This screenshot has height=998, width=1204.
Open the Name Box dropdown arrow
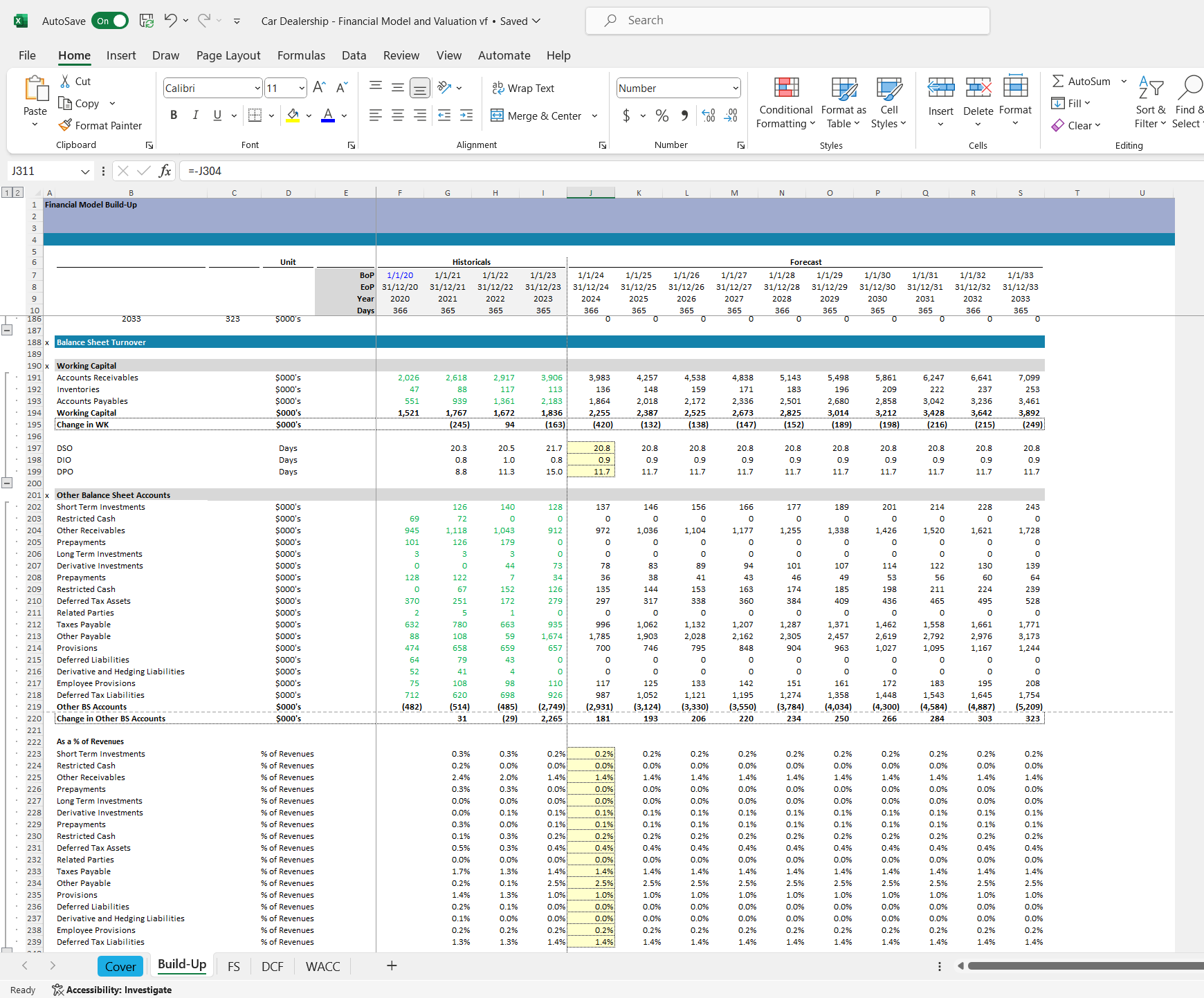click(85, 171)
